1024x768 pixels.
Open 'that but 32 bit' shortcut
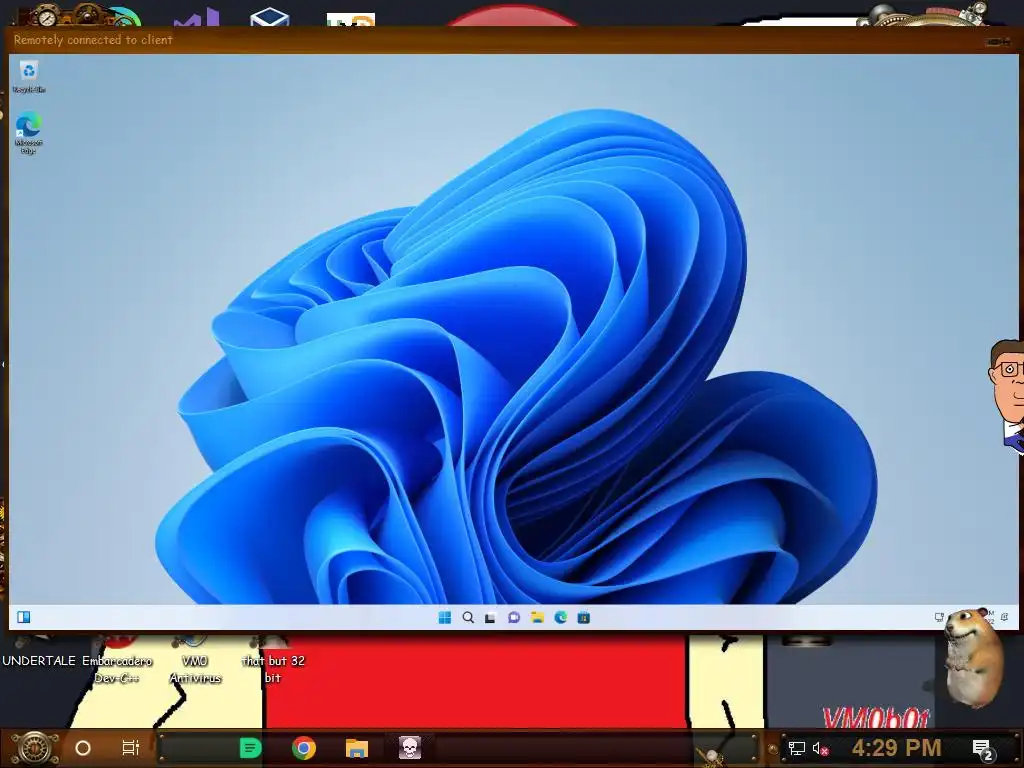[273, 661]
